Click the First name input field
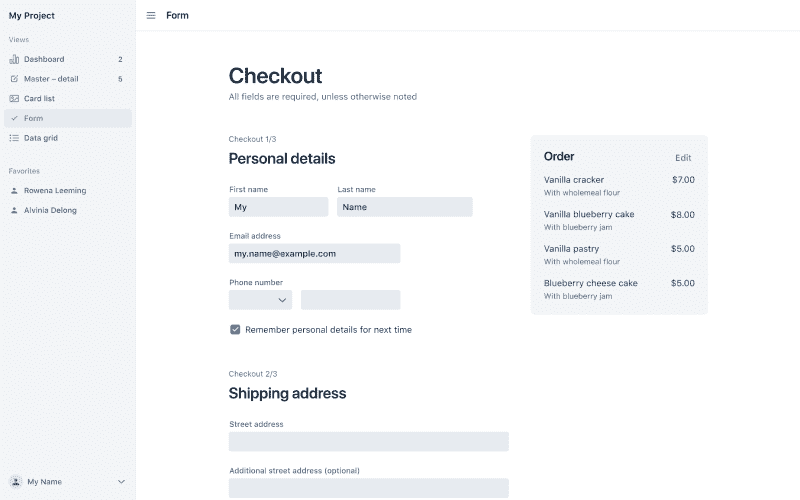 pos(278,207)
